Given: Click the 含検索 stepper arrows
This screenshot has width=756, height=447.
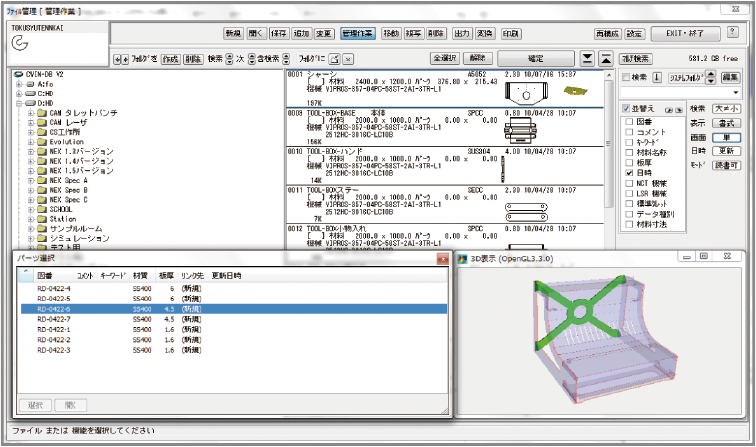Looking at the screenshot, I should pyautogui.click(x=286, y=59).
